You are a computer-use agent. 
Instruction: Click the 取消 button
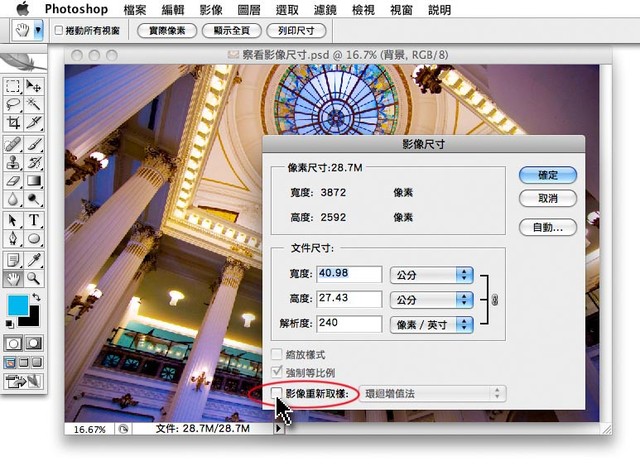click(x=547, y=199)
